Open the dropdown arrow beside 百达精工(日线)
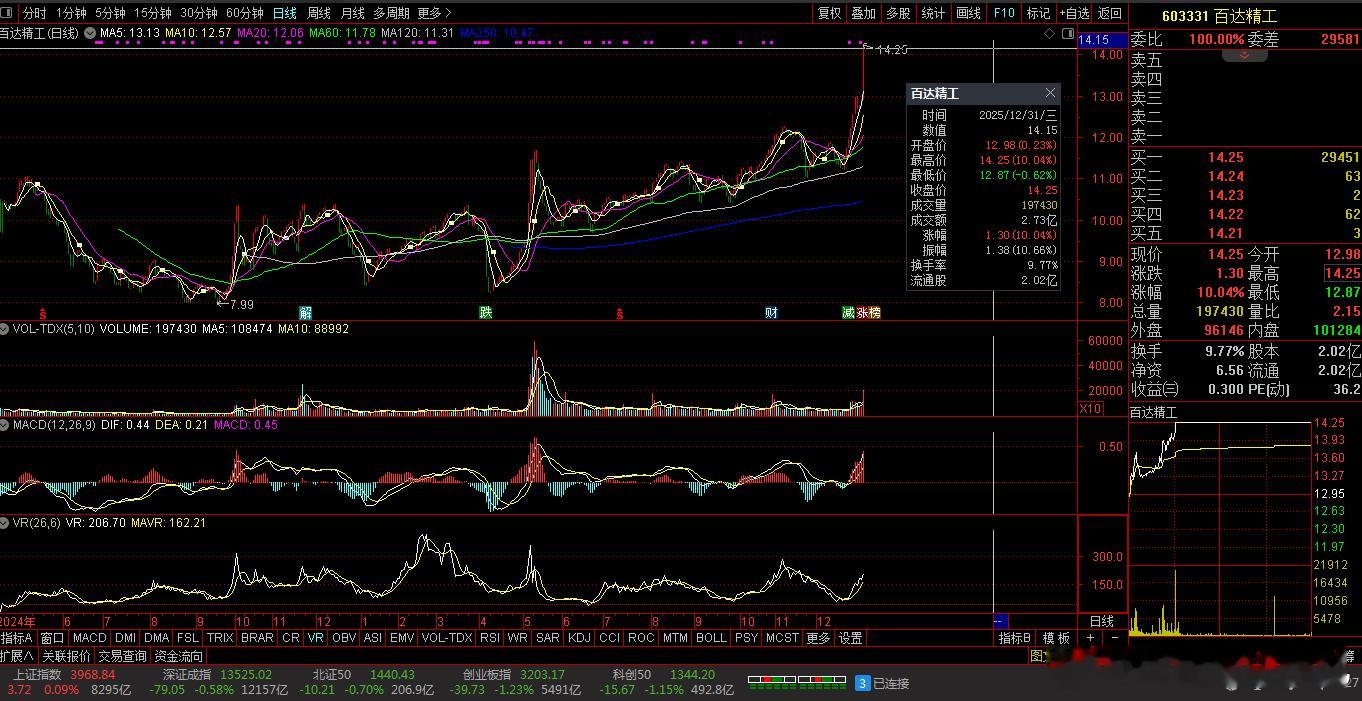This screenshot has height=701, width=1362. tap(90, 33)
